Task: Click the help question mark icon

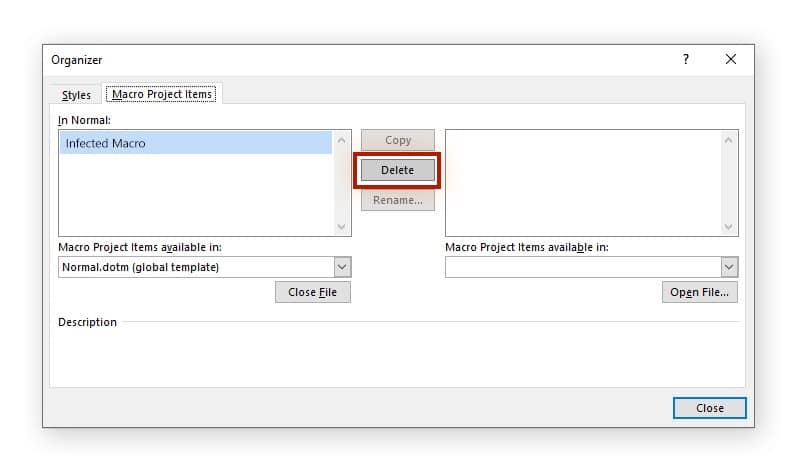Action: (685, 59)
